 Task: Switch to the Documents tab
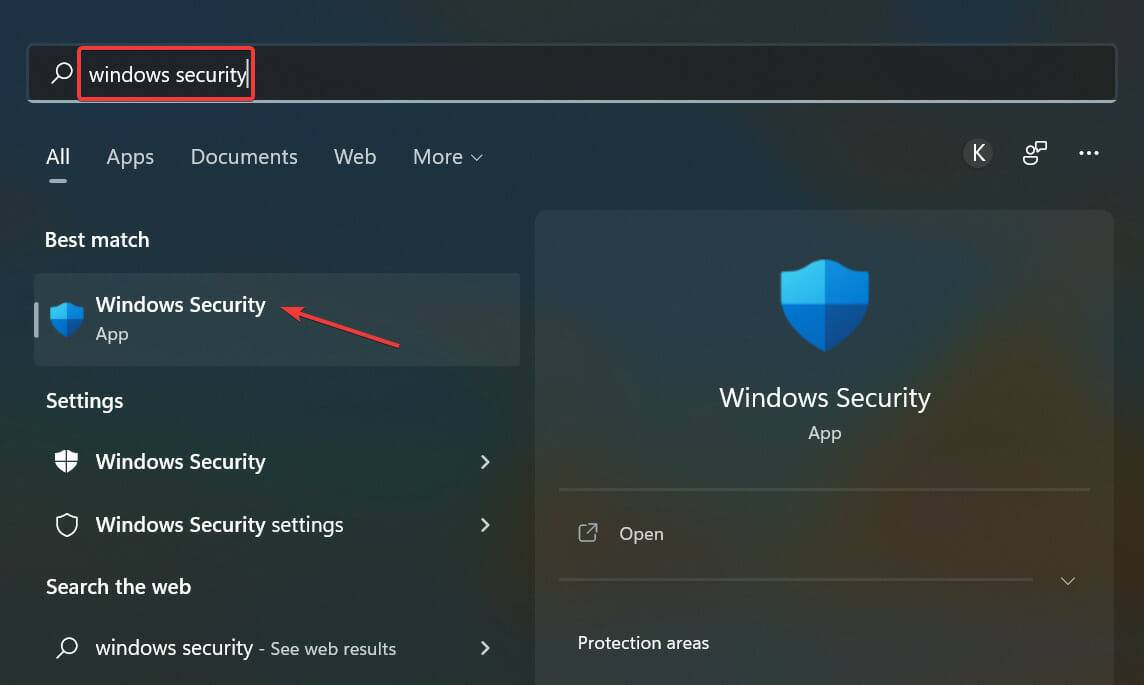point(243,156)
